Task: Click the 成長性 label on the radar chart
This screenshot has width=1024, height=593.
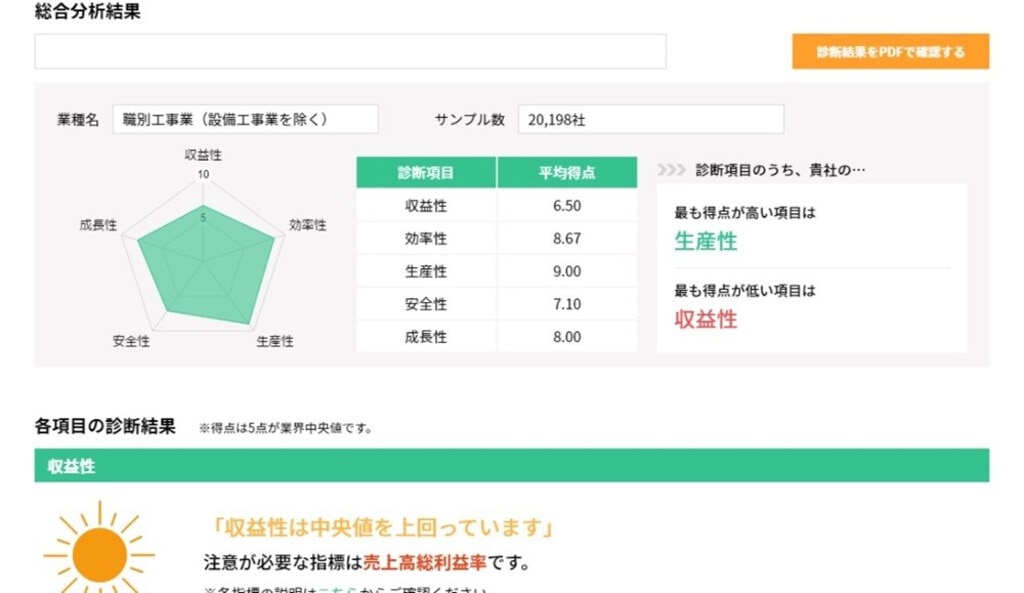Action: pyautogui.click(x=98, y=225)
